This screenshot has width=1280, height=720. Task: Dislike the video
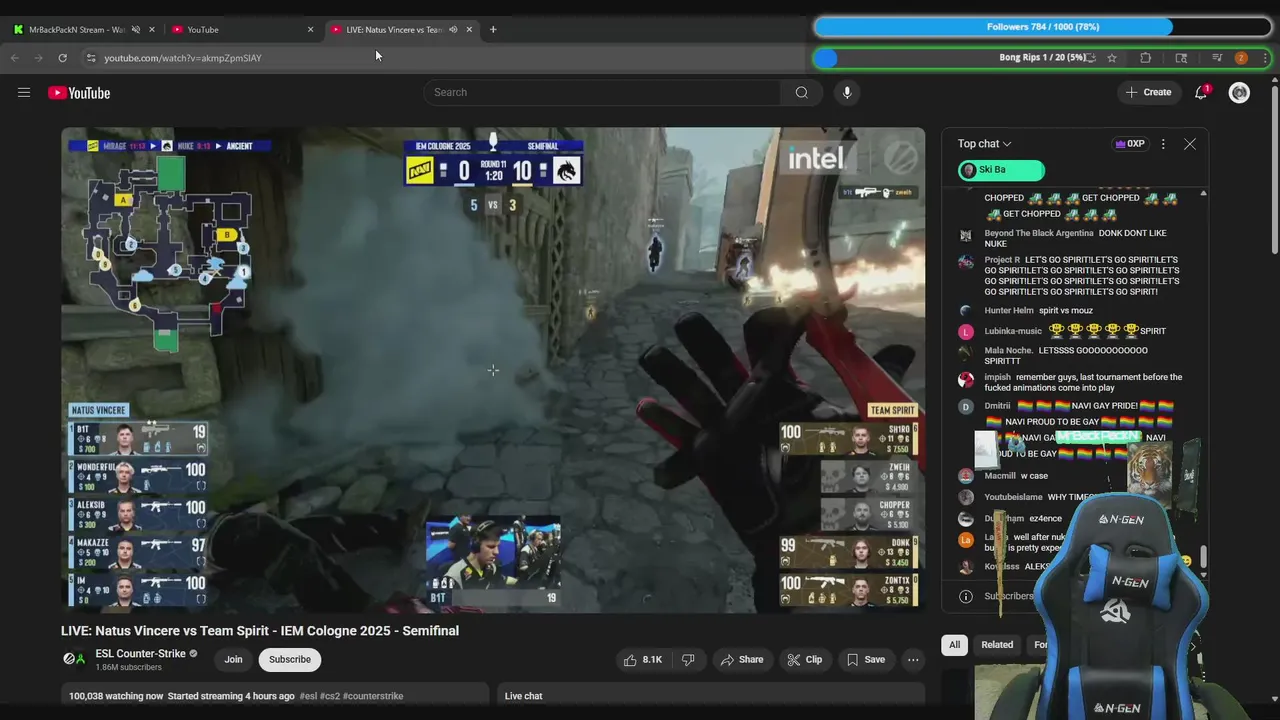pos(688,660)
